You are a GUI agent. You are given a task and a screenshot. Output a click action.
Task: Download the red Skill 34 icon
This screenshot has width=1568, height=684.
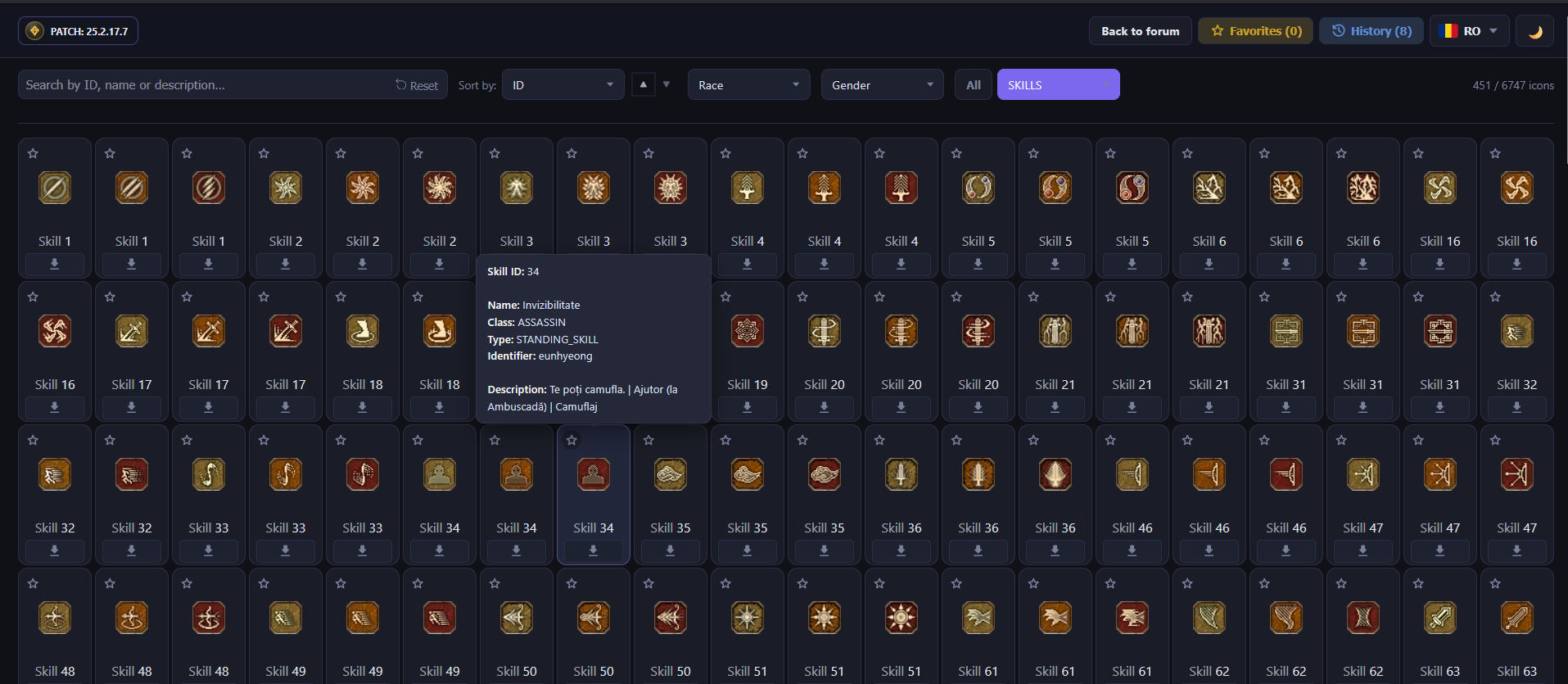click(594, 550)
